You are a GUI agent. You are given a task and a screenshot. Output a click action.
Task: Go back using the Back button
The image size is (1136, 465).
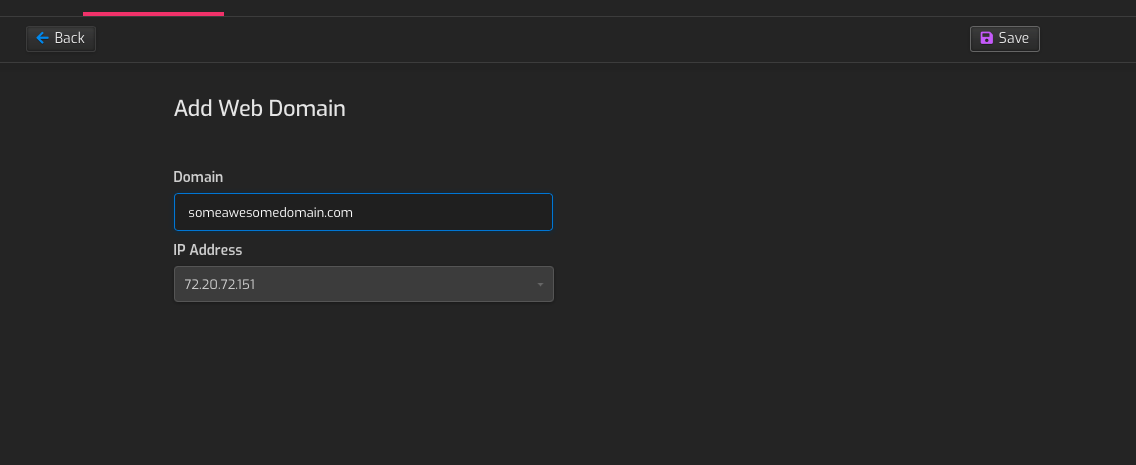pos(61,38)
